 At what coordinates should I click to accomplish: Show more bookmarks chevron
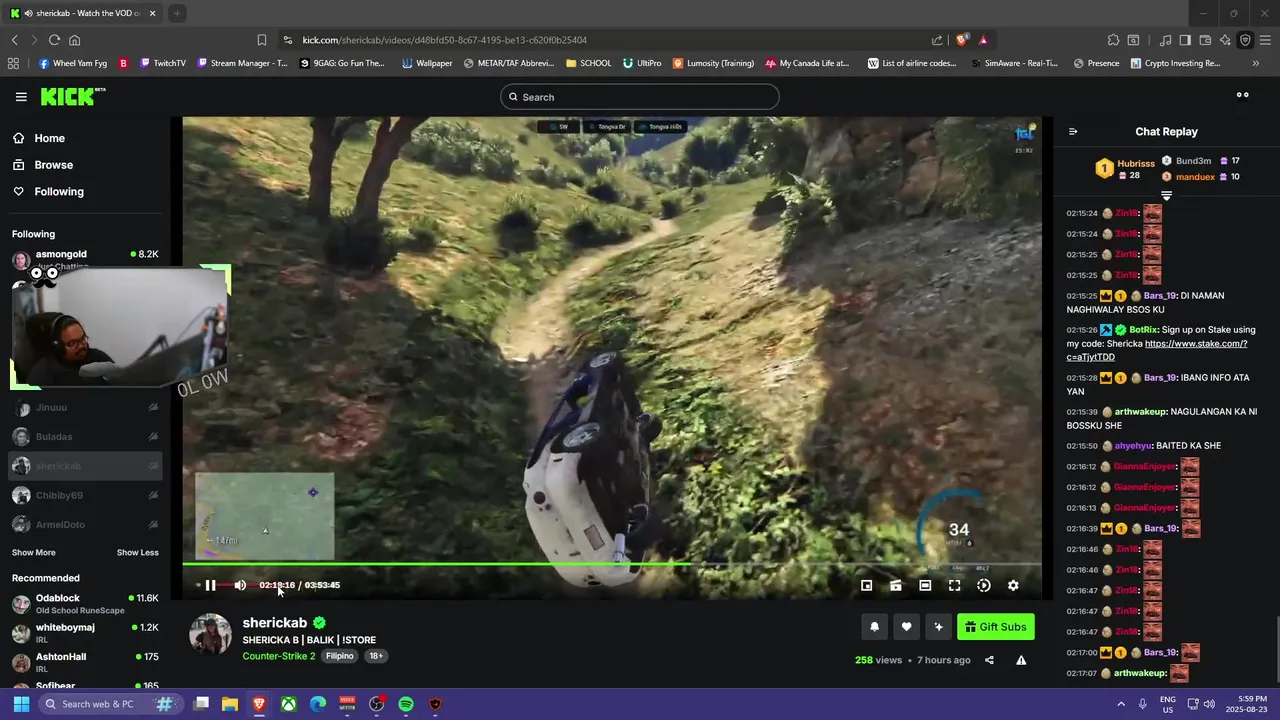(1256, 63)
